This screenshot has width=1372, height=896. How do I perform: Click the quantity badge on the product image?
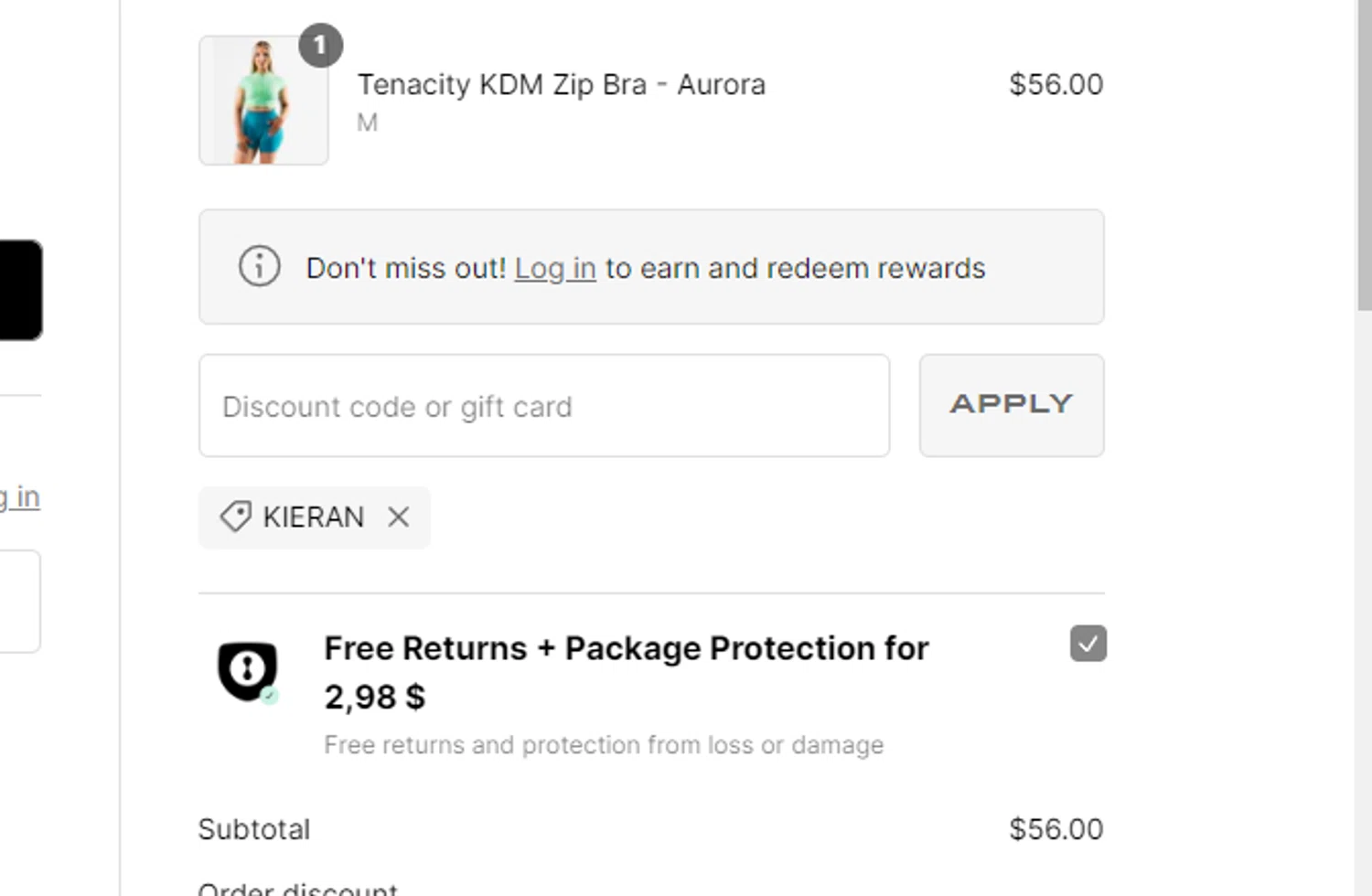click(x=320, y=45)
